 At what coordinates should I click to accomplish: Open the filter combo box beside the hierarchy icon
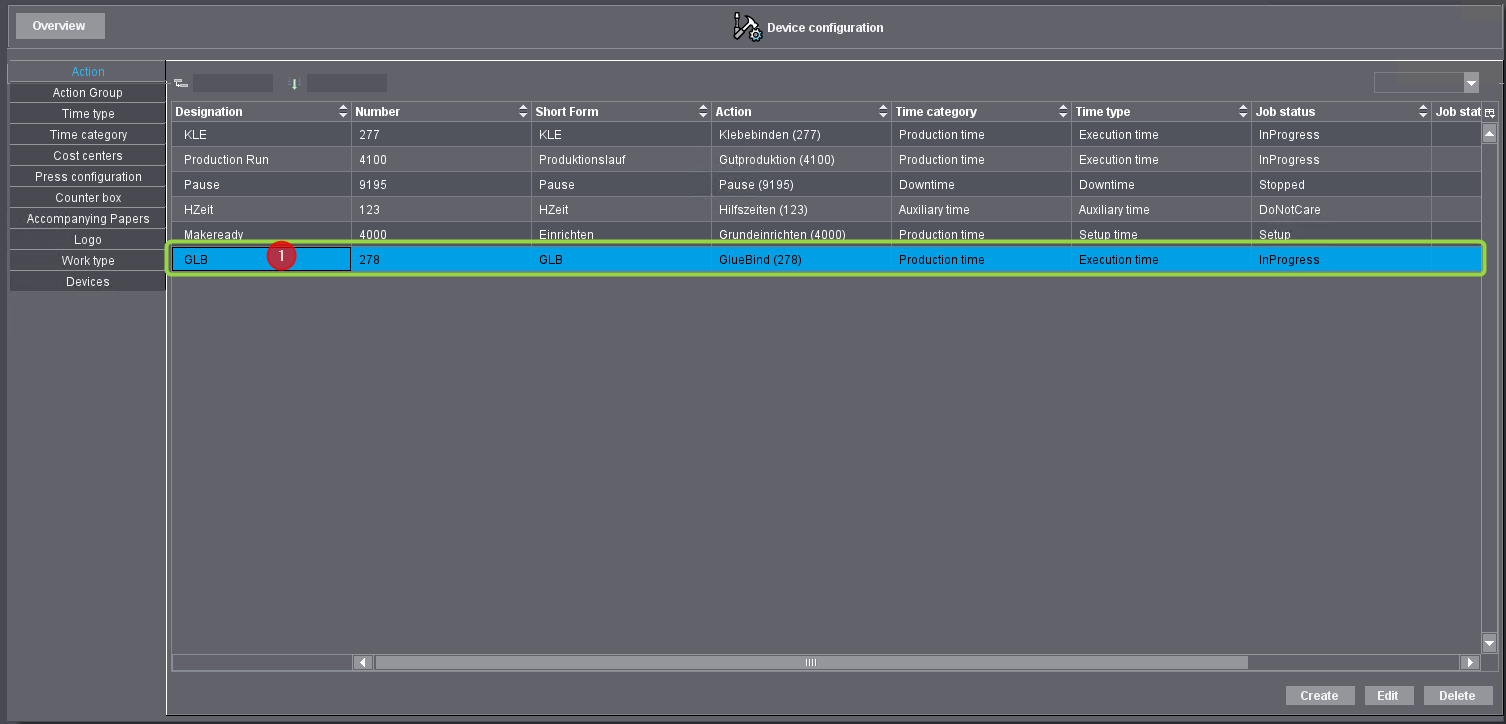point(232,83)
